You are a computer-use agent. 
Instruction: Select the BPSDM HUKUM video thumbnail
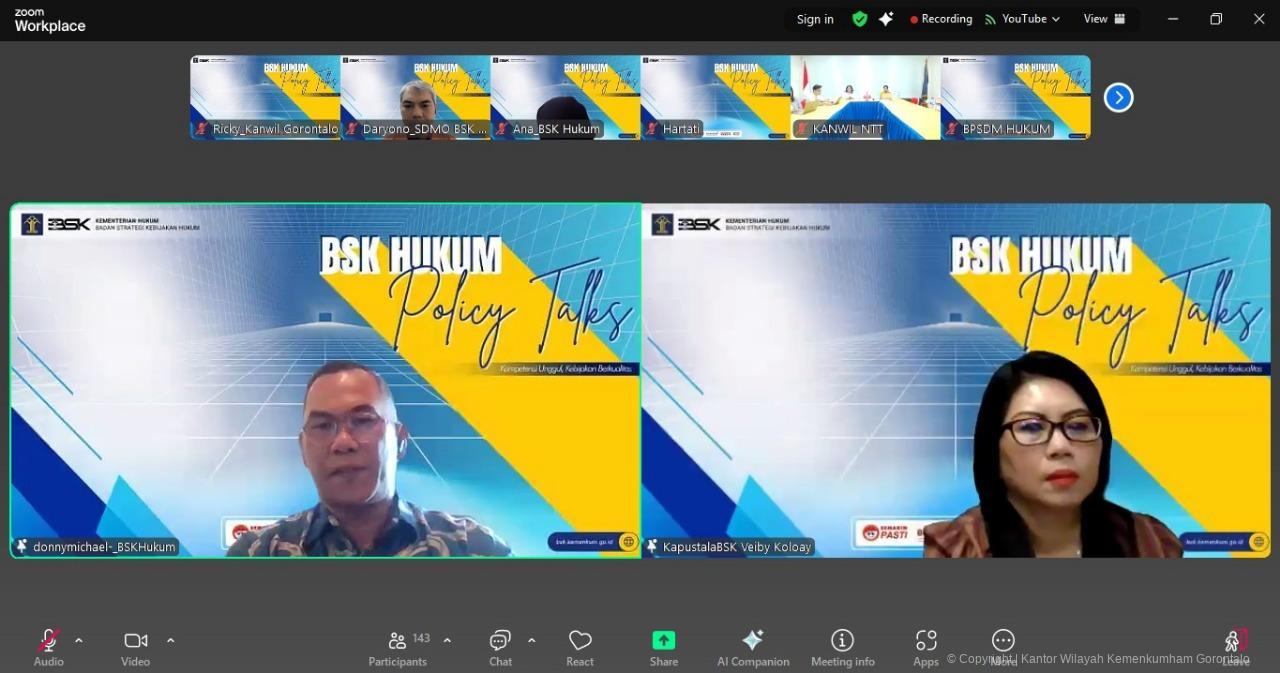coord(1015,97)
